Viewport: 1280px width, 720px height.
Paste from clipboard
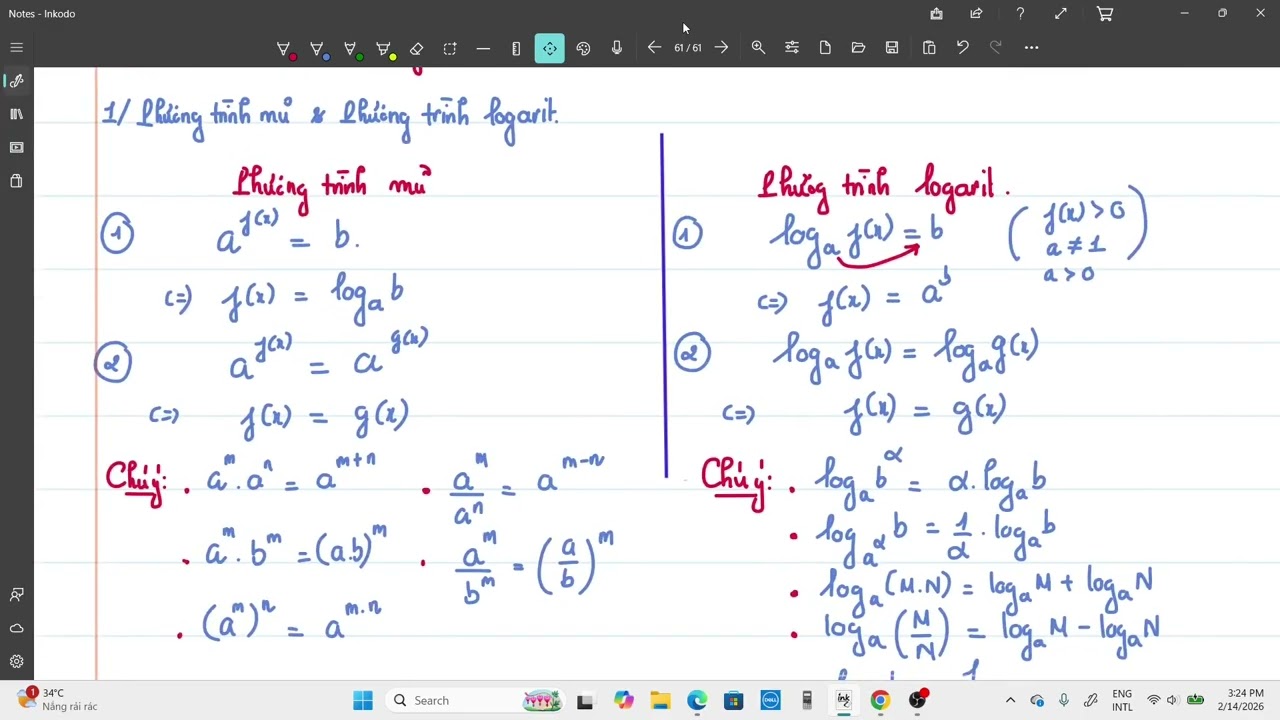pyautogui.click(x=929, y=48)
